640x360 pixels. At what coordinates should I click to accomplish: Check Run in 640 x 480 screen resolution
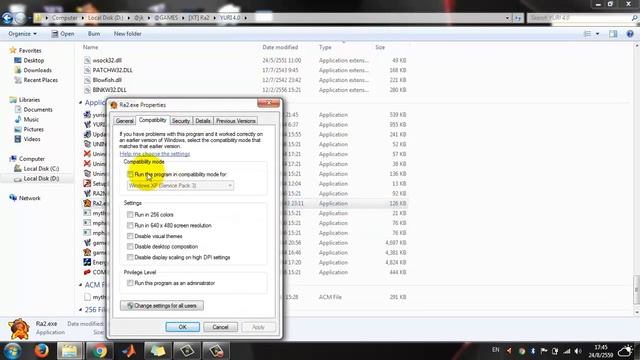(130, 225)
